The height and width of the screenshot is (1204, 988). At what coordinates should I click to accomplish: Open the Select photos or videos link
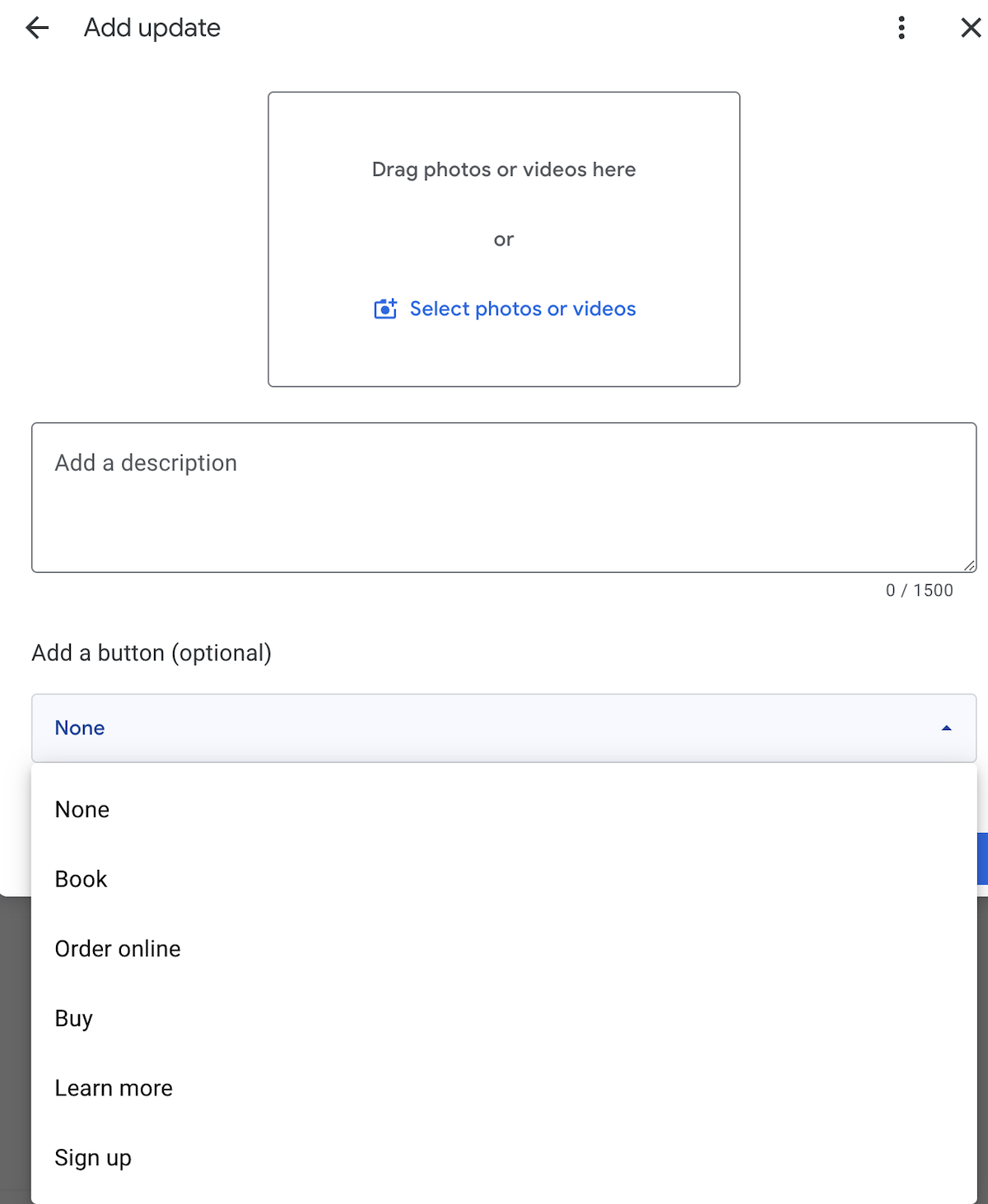point(523,309)
